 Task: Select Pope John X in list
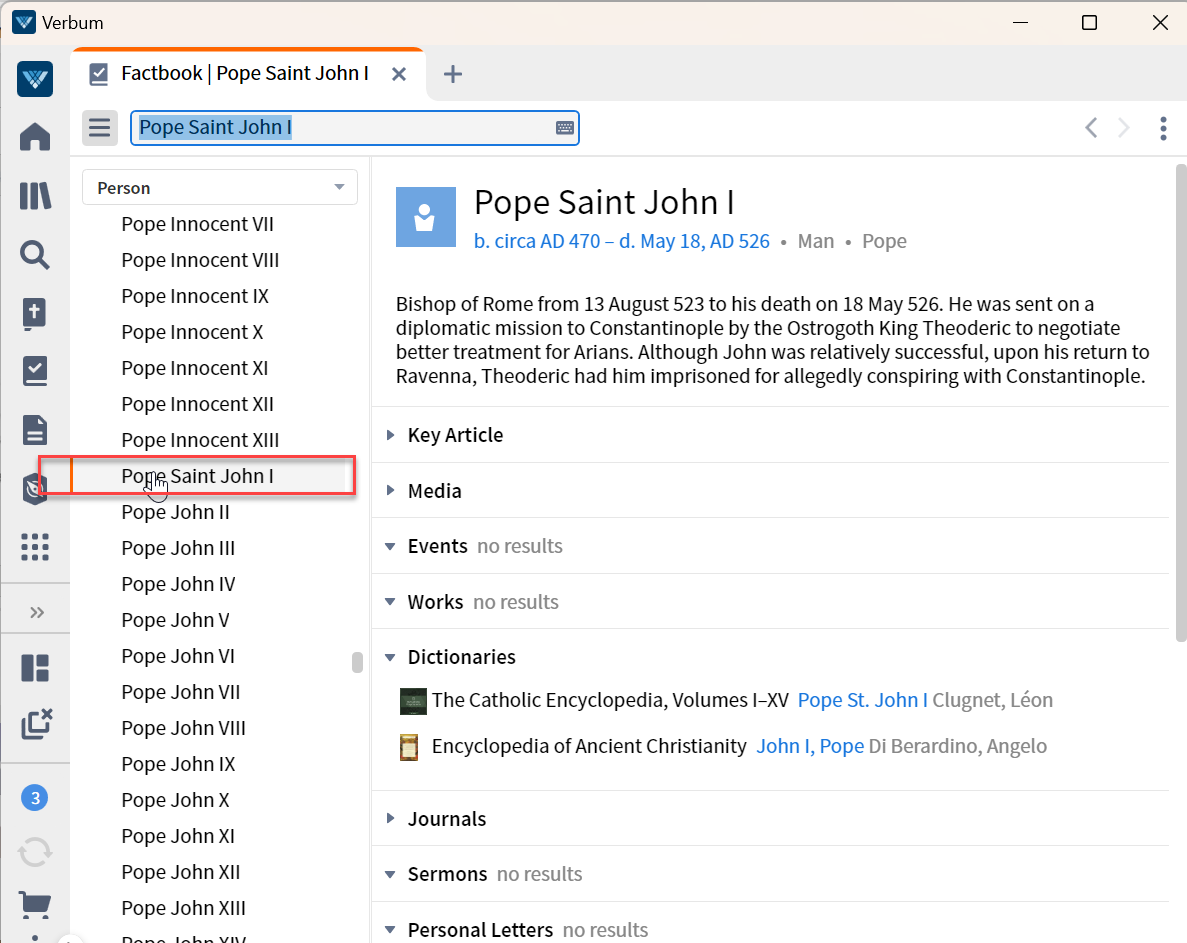(x=175, y=800)
